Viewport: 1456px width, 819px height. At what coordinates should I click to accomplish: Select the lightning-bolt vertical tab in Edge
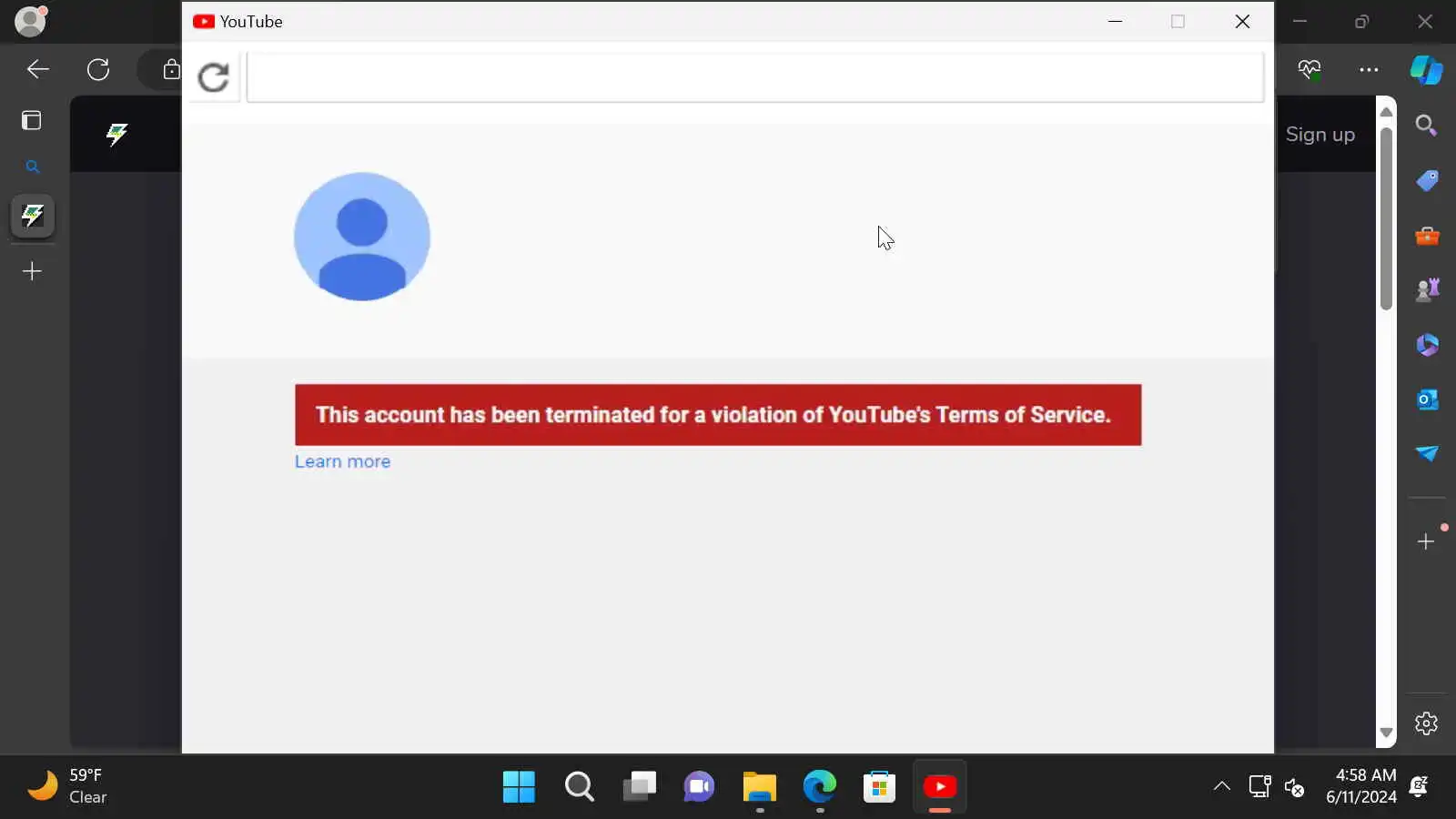click(x=33, y=217)
